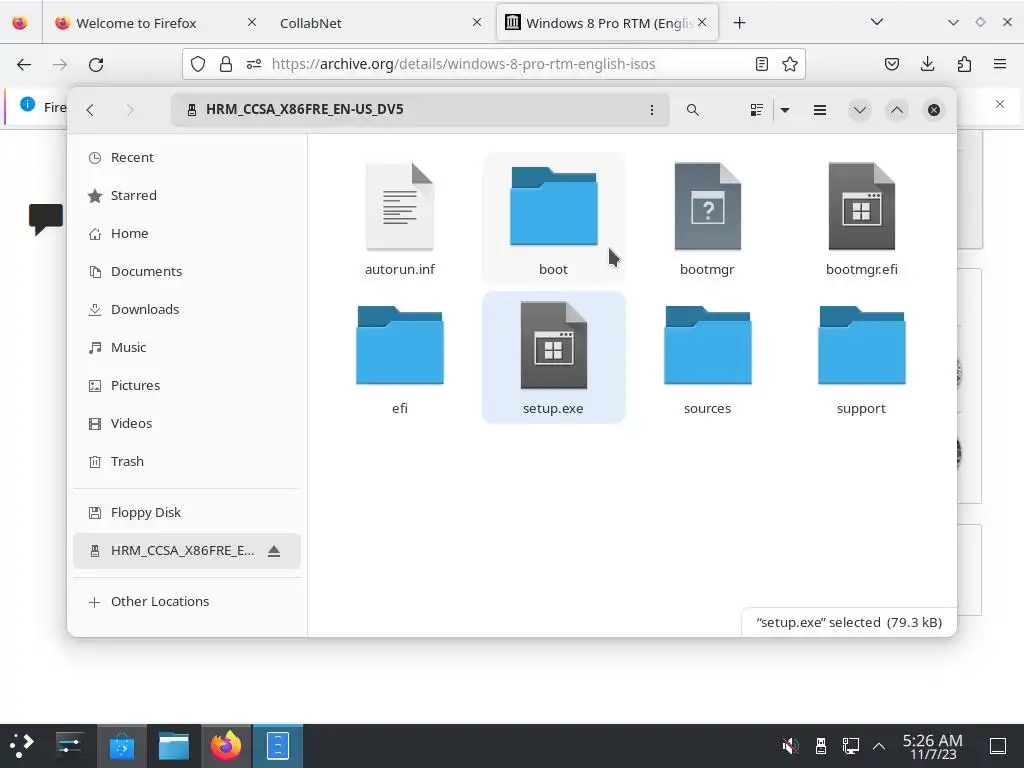1024x768 pixels.
Task: Close the CollabNet tab
Action: (x=477, y=22)
